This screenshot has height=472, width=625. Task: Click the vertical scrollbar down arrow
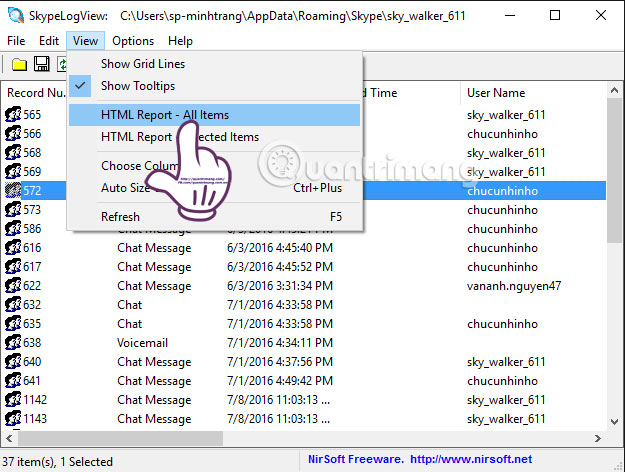tap(614, 422)
